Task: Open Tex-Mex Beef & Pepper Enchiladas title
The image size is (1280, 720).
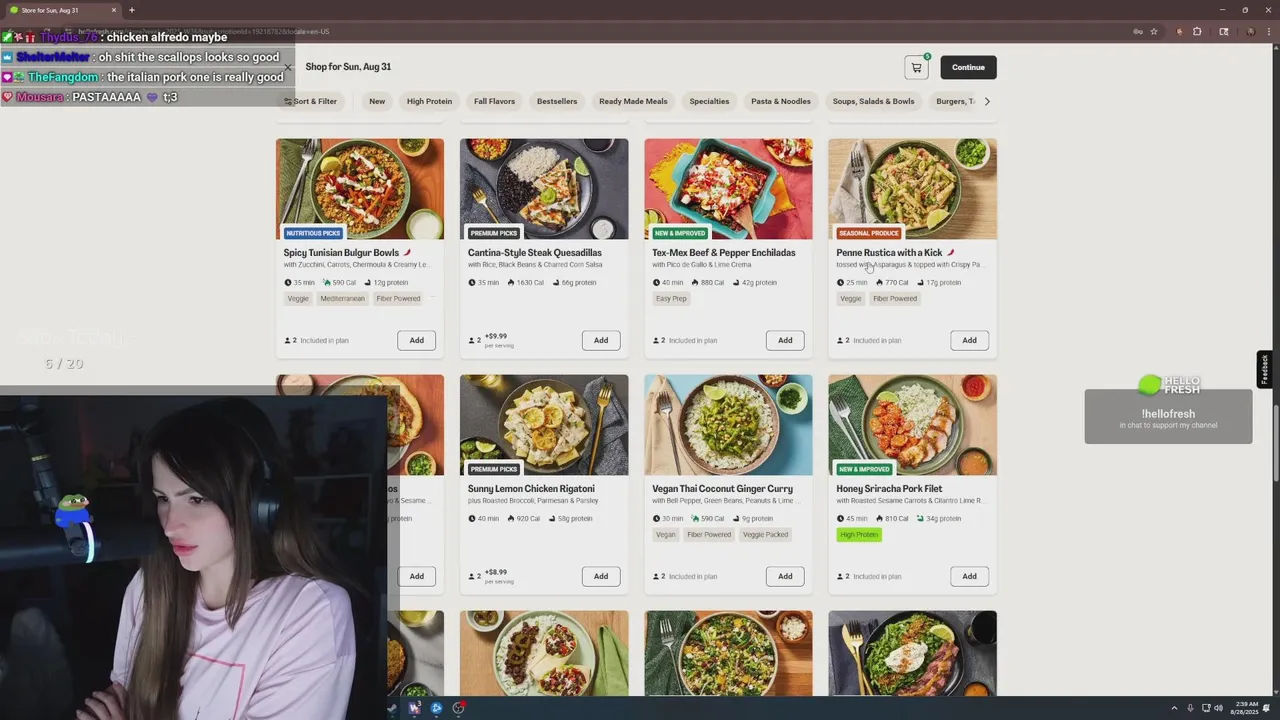Action: (x=724, y=253)
